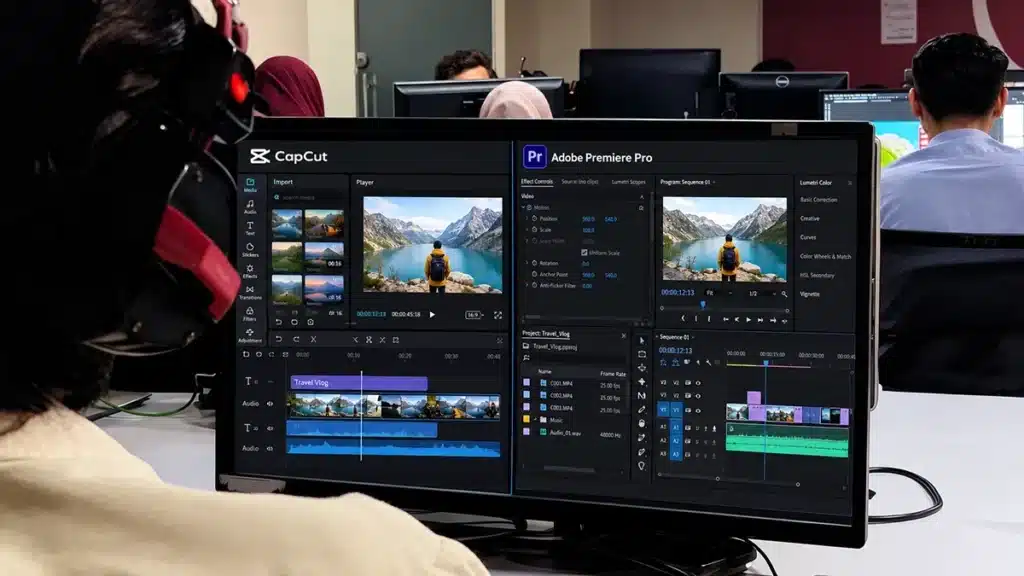Select the Text tool in CapCut sidebar
1024x576 pixels.
pyautogui.click(x=250, y=229)
